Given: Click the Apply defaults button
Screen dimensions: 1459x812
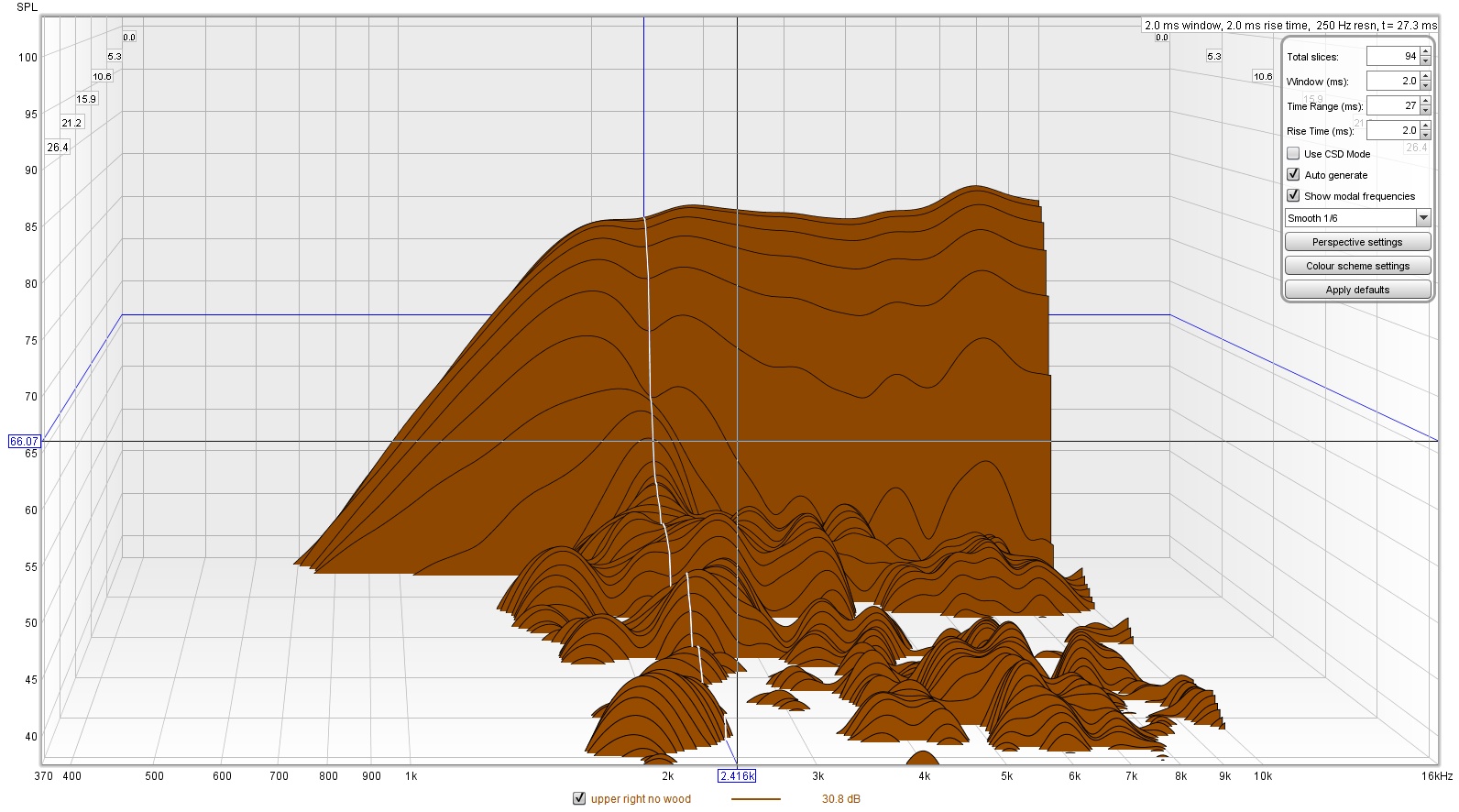Looking at the screenshot, I should pos(1357,290).
